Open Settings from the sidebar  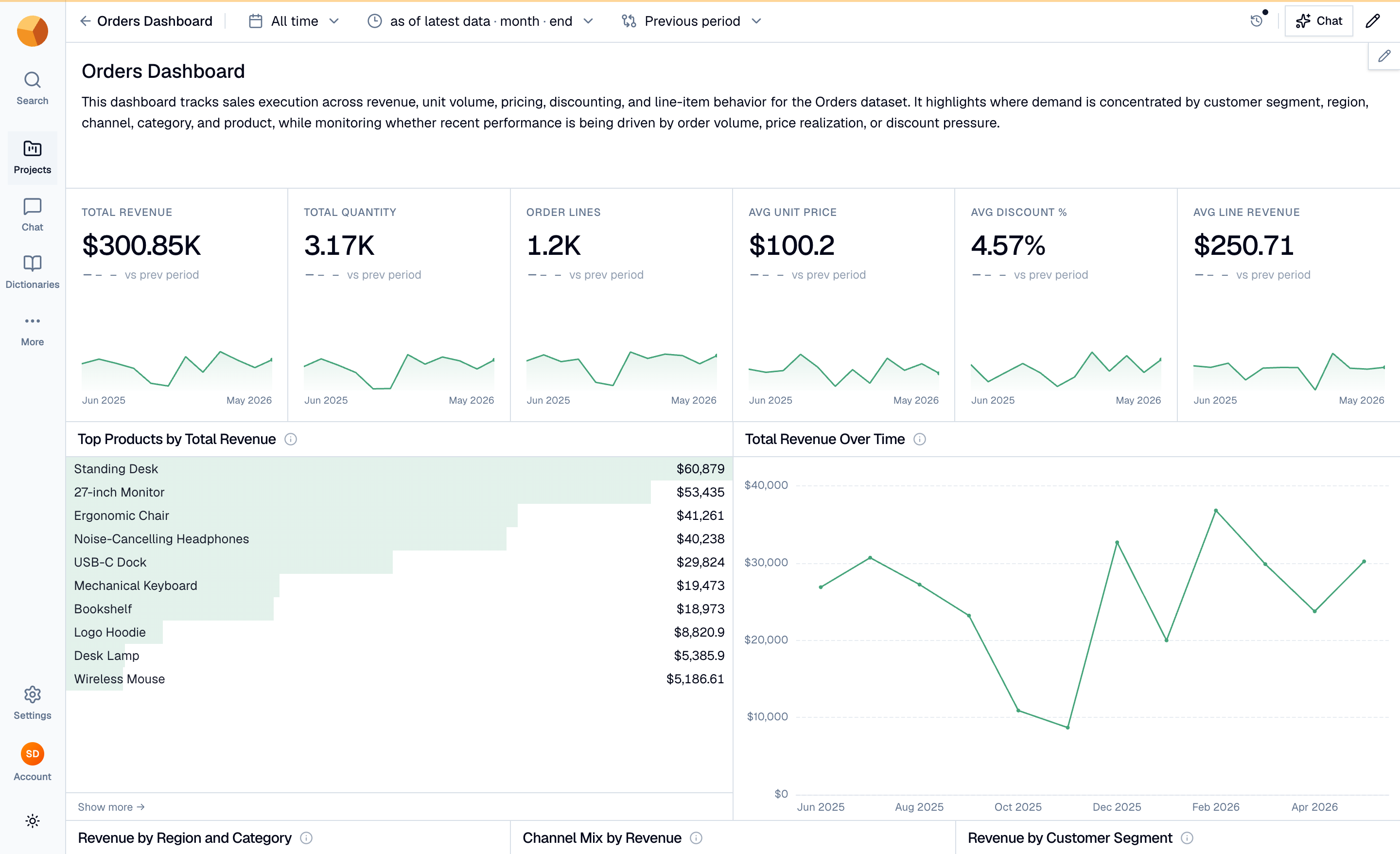click(x=33, y=703)
